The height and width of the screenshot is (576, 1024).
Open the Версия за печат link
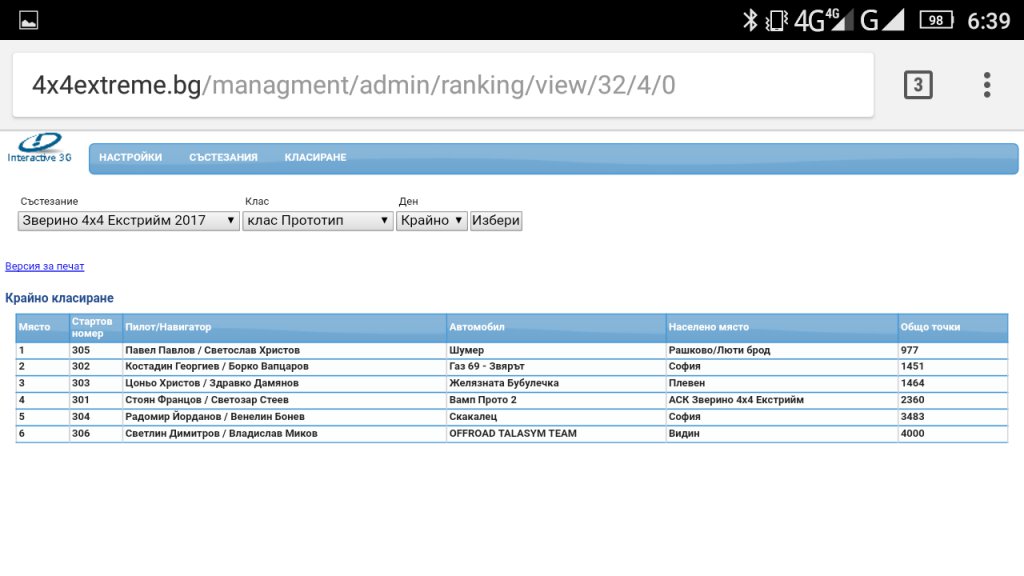(45, 266)
